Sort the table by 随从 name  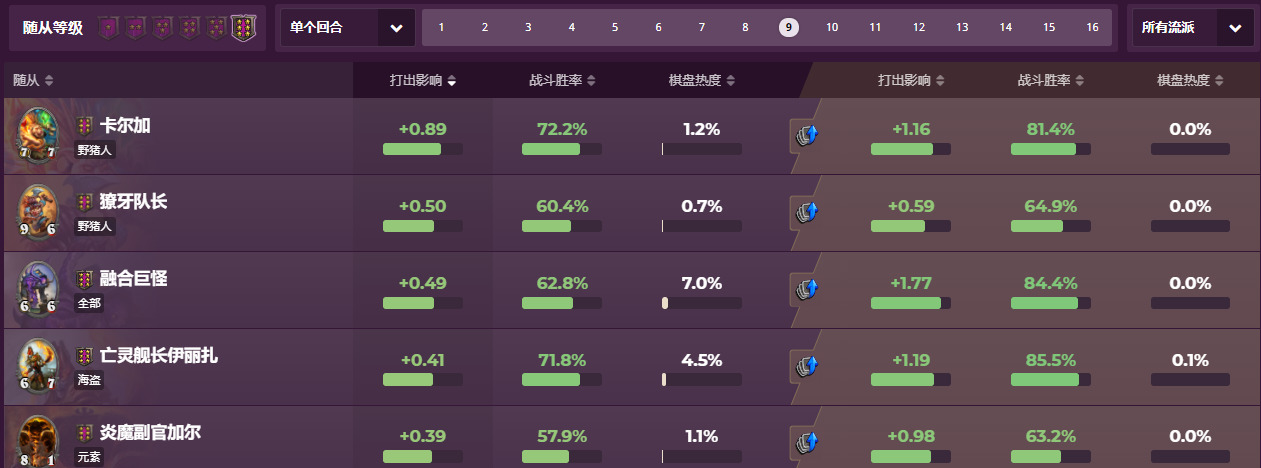point(34,80)
